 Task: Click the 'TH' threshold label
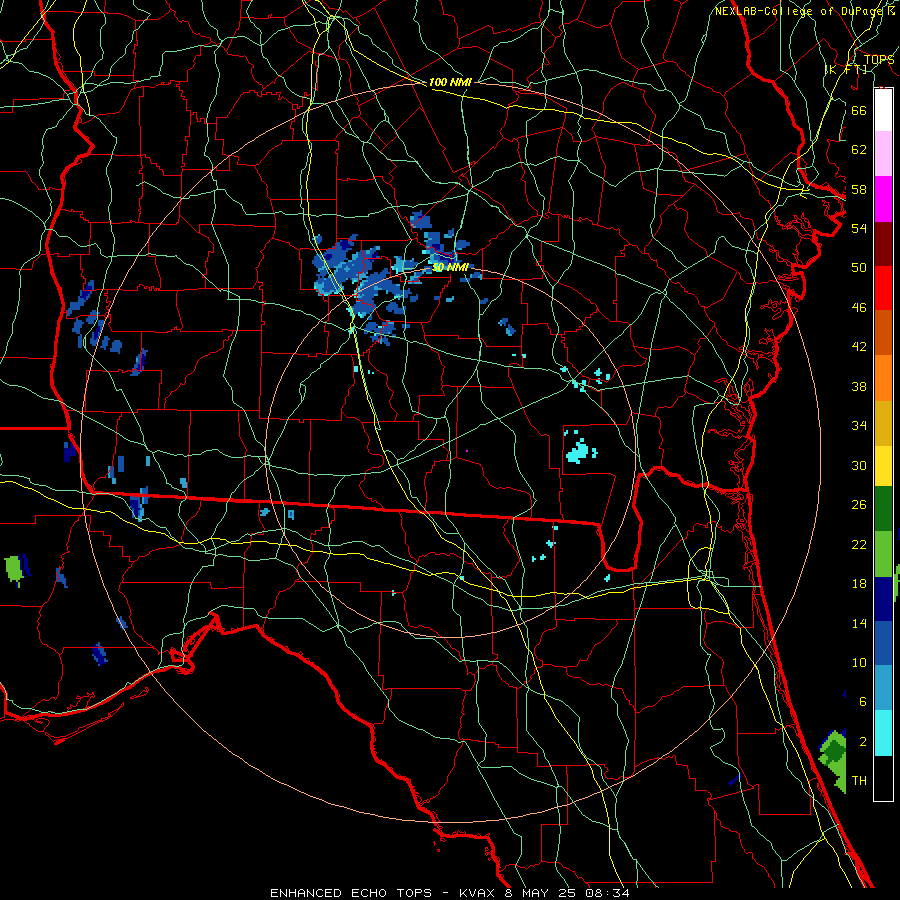859,781
